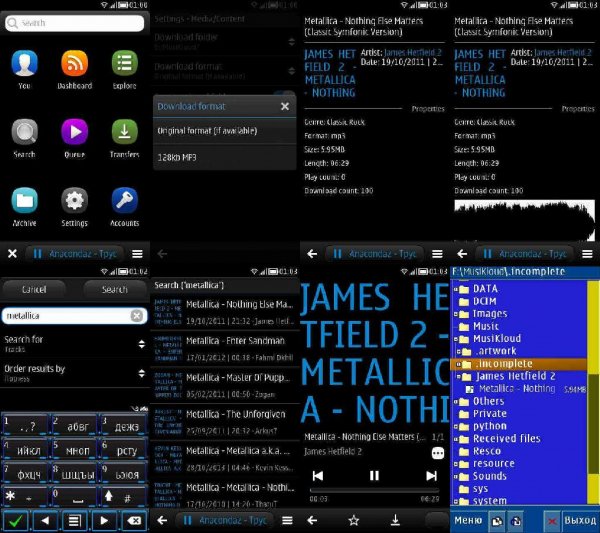Toggle the shift arrow keypad key

click(124, 497)
